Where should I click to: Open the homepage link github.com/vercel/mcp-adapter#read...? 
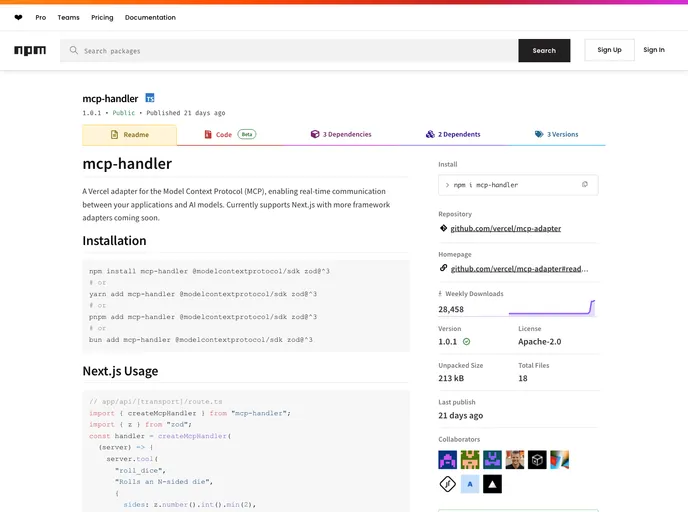coord(520,269)
